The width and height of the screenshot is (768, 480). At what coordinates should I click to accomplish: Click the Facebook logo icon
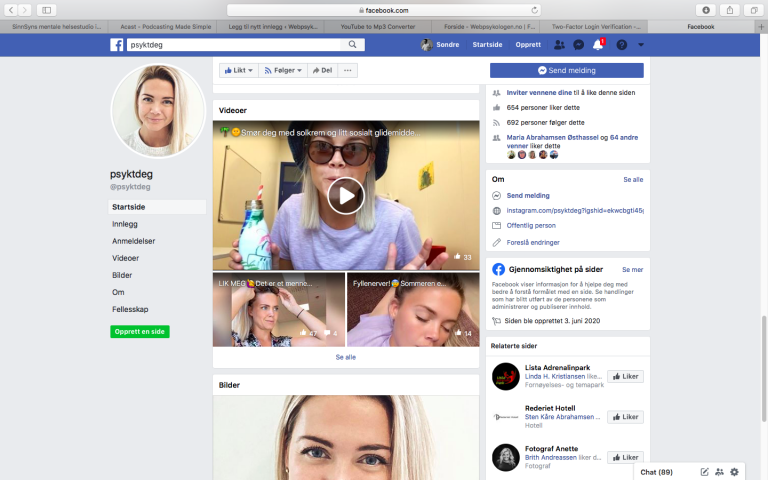[117, 45]
